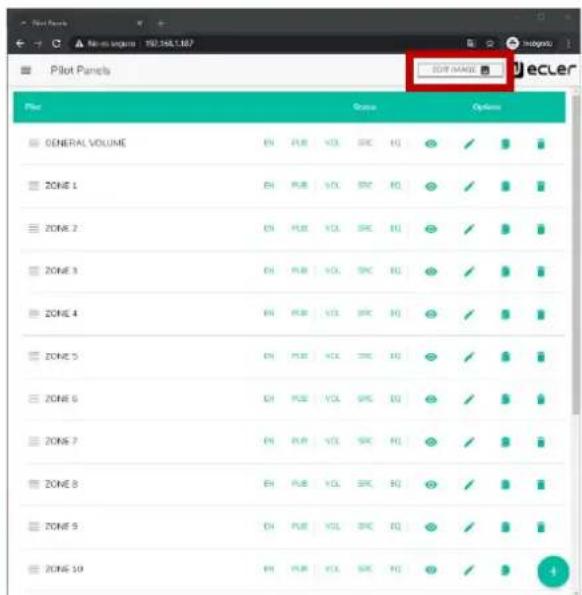Click the page vertical scrollbar
This screenshot has height=595, width=582.
tap(576, 254)
